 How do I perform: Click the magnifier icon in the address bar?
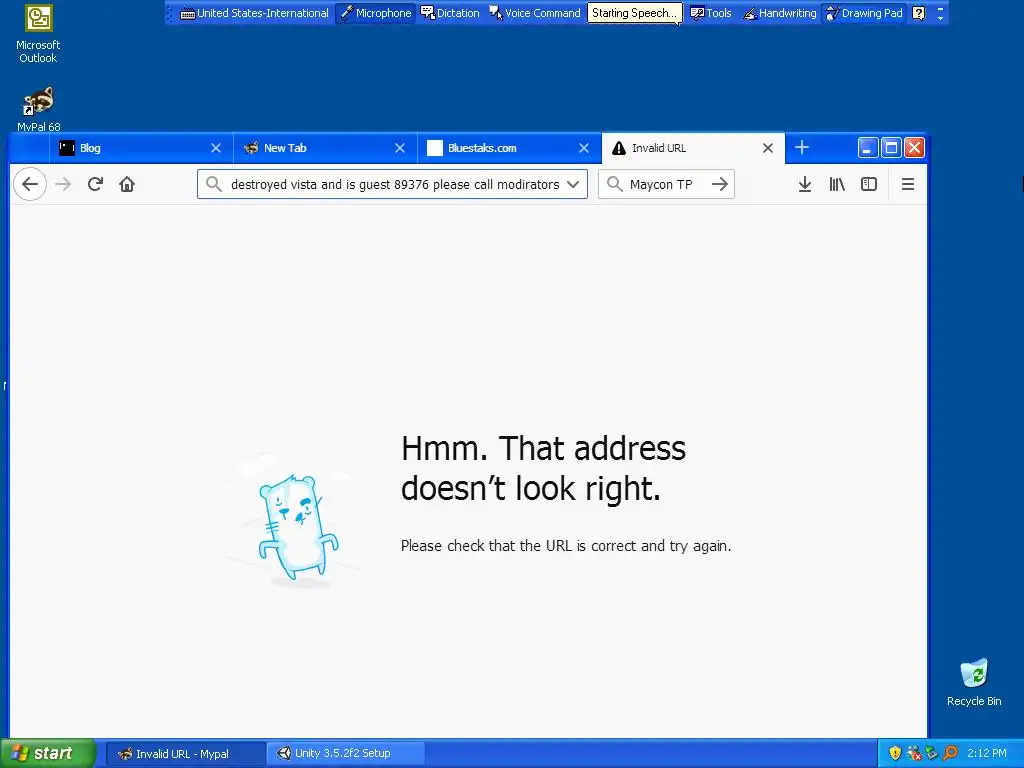click(x=214, y=184)
